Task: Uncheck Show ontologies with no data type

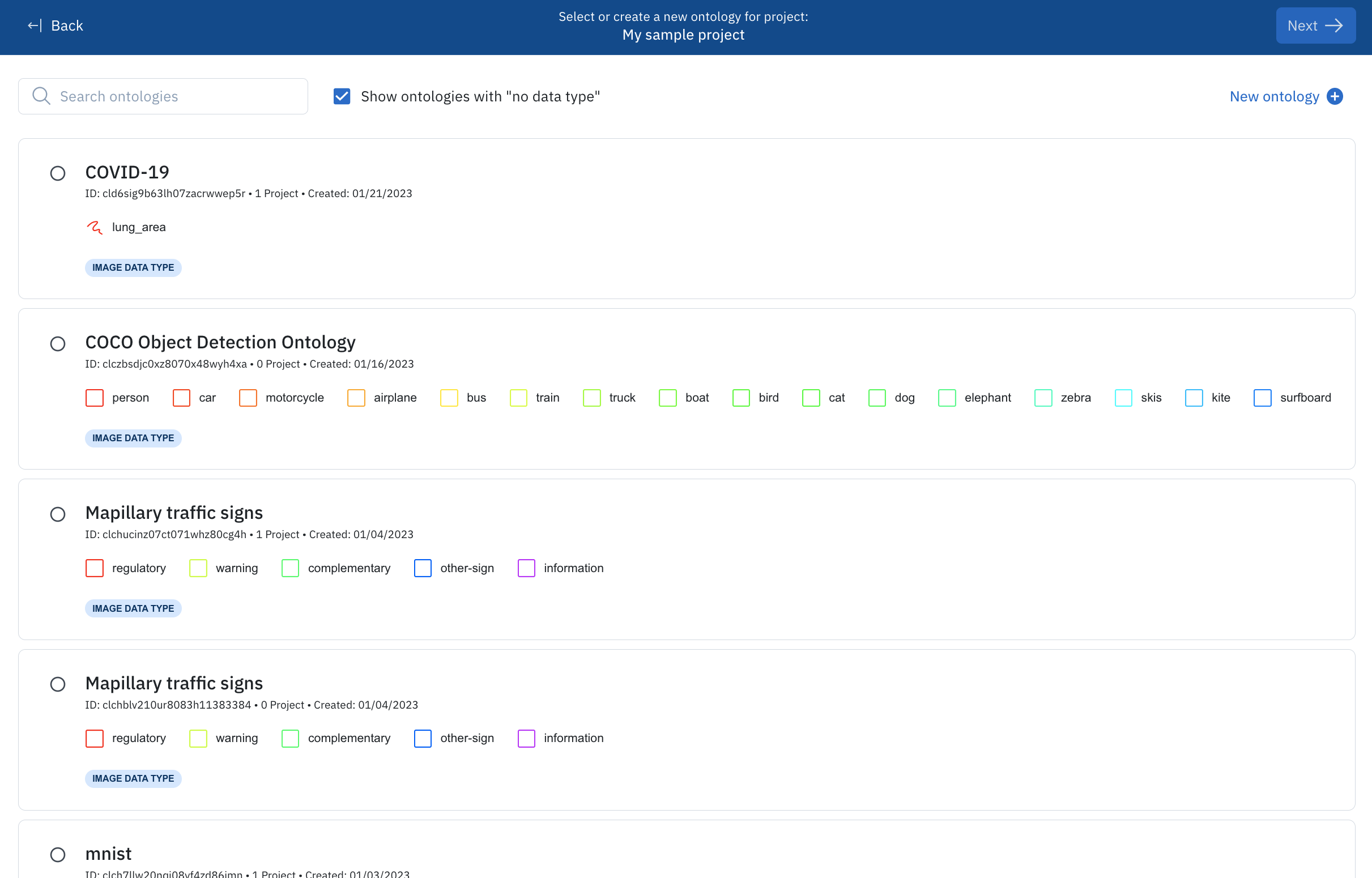Action: pos(342,96)
